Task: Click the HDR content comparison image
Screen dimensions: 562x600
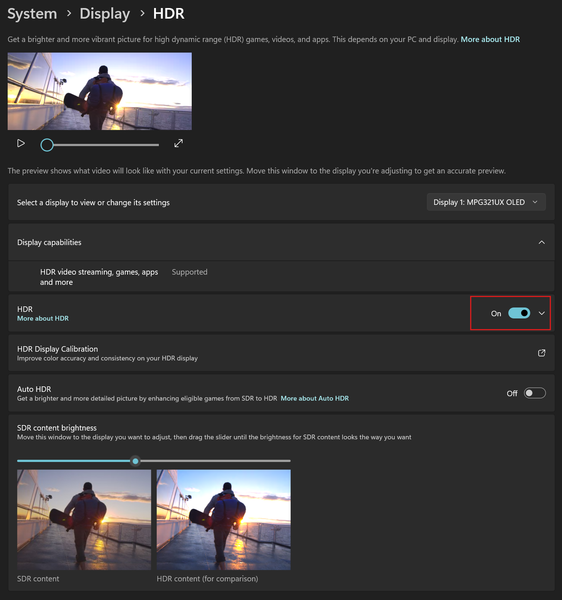Action: 223,520
